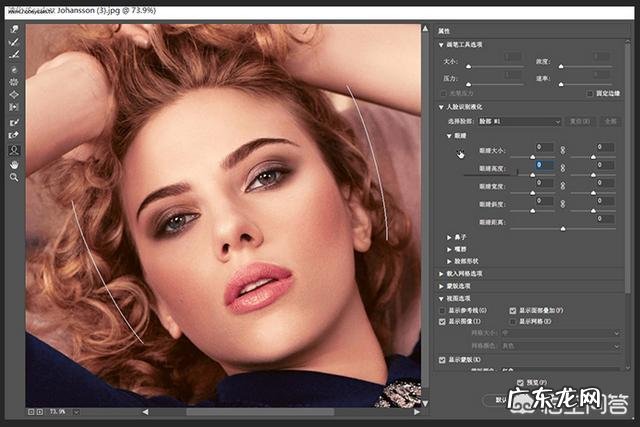
Task: Select the Zoom magnifier tool
Action: pyautogui.click(x=15, y=177)
